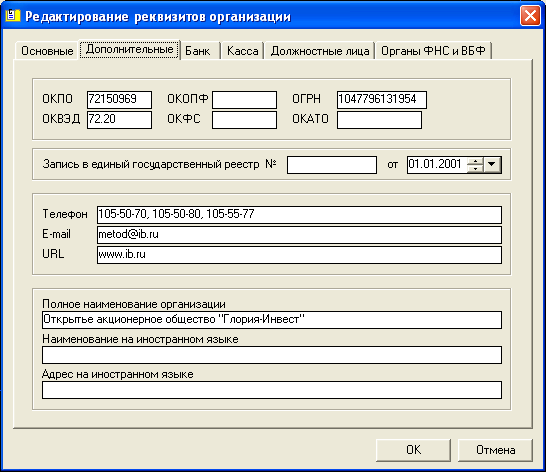This screenshot has height=472, width=546.
Task: Open Органы ФНС и ВБФ tab
Action: pos(433,51)
